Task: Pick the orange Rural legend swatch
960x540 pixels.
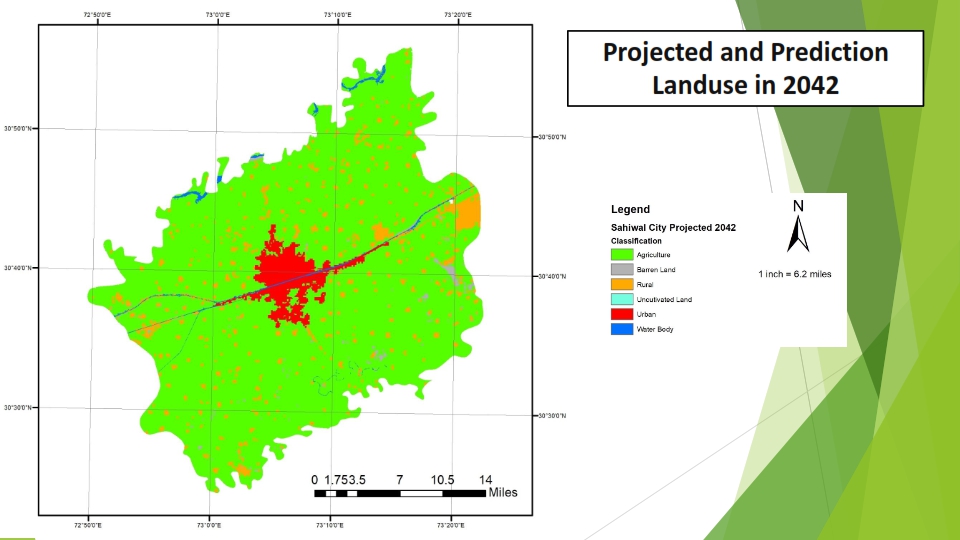Action: (x=622, y=284)
